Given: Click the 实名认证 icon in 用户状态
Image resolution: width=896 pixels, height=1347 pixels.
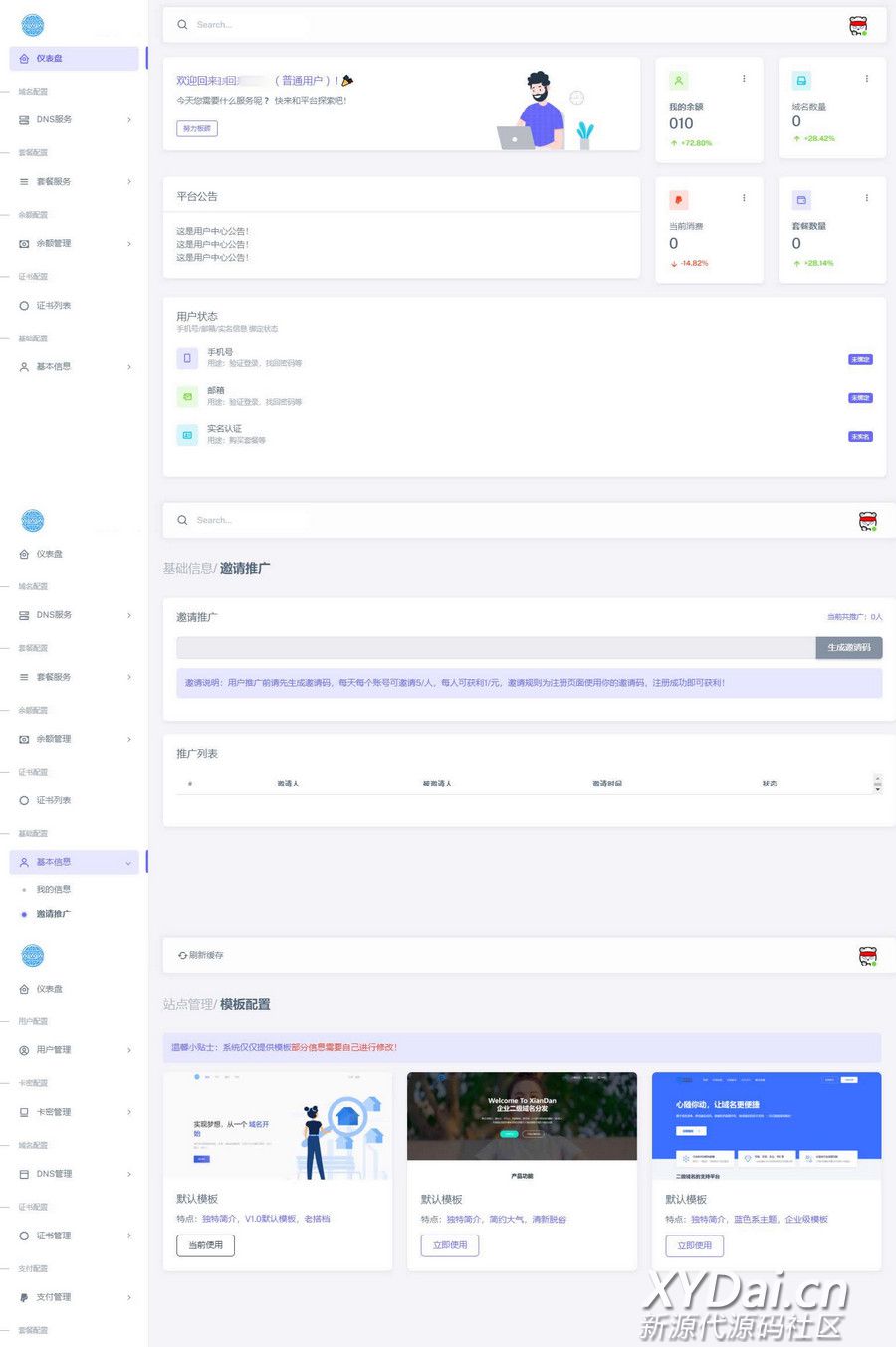Looking at the screenshot, I should [x=187, y=435].
